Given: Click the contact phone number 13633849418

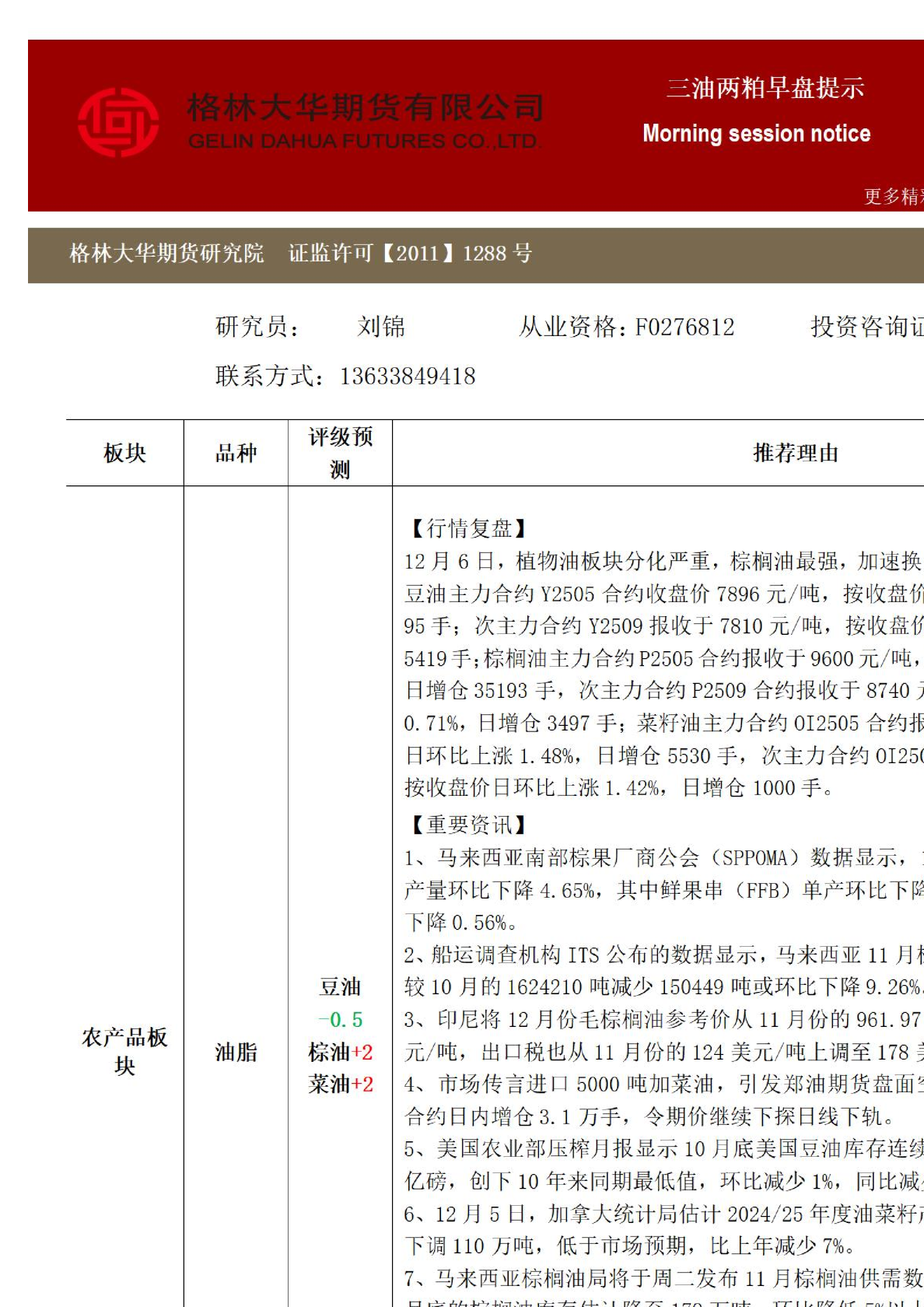Looking at the screenshot, I should coord(408,377).
